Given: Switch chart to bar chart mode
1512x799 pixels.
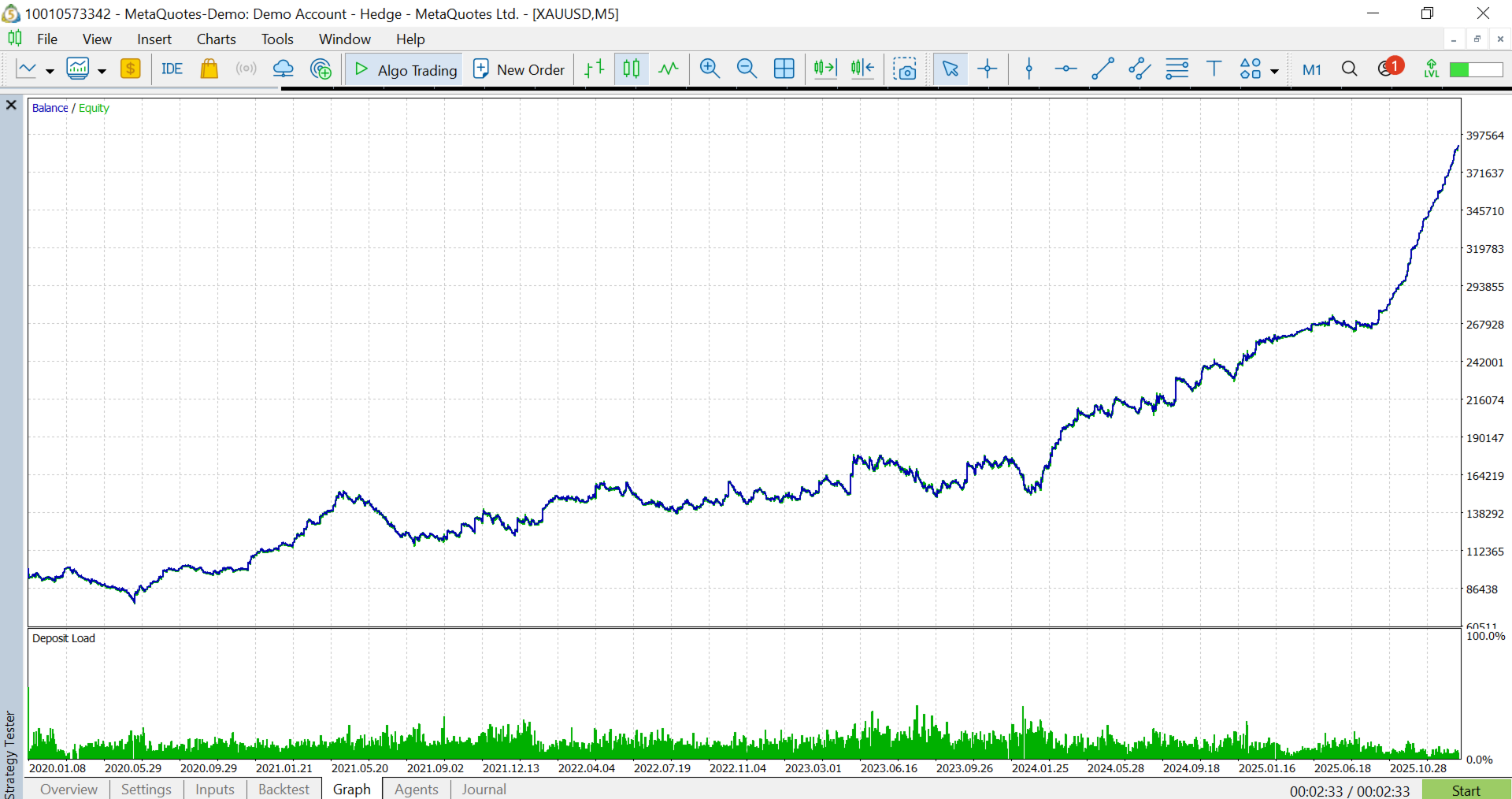Looking at the screenshot, I should [595, 69].
